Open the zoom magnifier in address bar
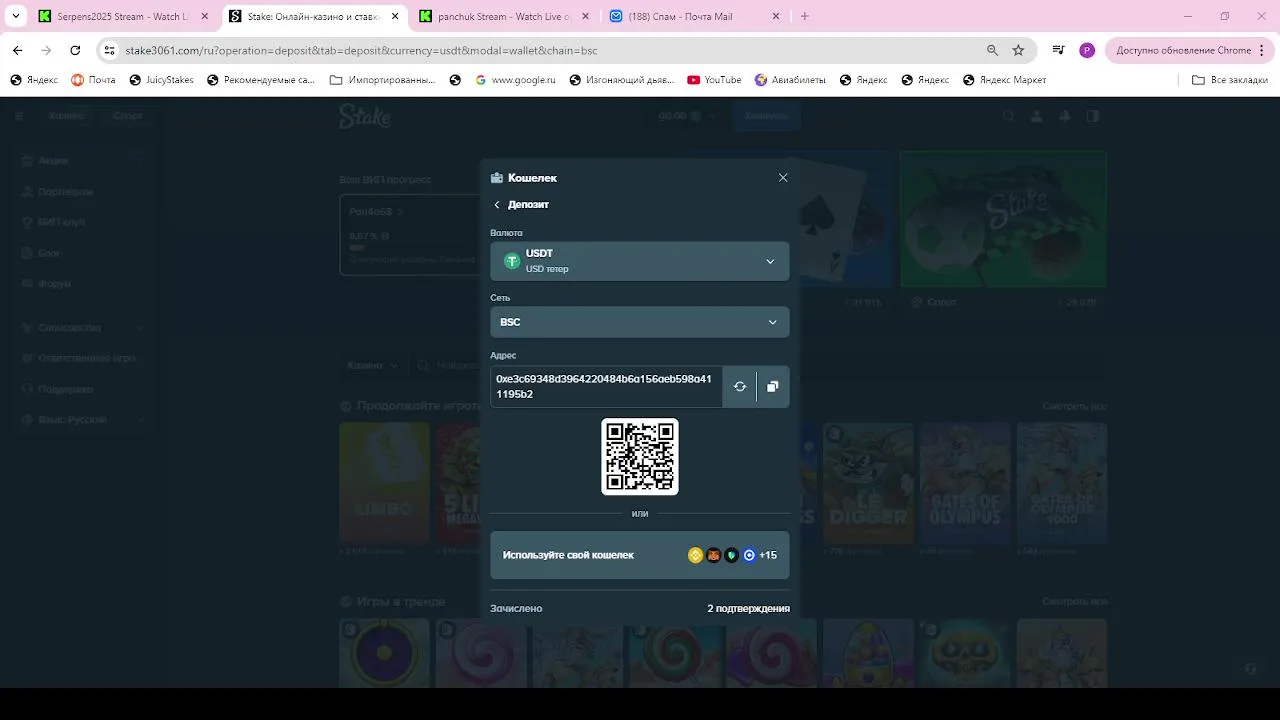The height and width of the screenshot is (720, 1280). 992,50
